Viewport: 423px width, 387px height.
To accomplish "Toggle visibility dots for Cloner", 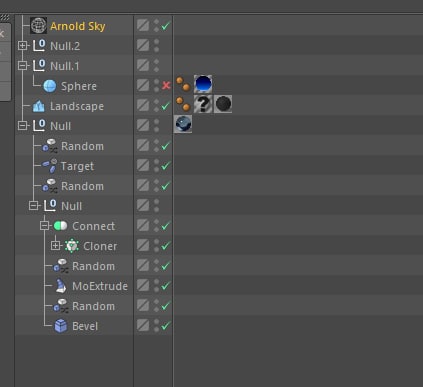I will pyautogui.click(x=156, y=246).
